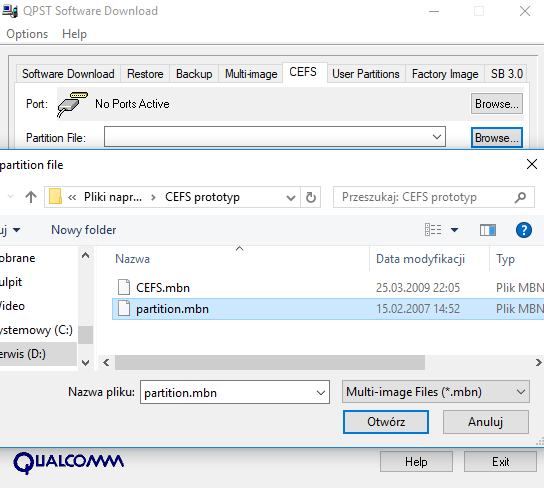Click the magnifier search icon
This screenshot has height=488, width=544.
520,197
